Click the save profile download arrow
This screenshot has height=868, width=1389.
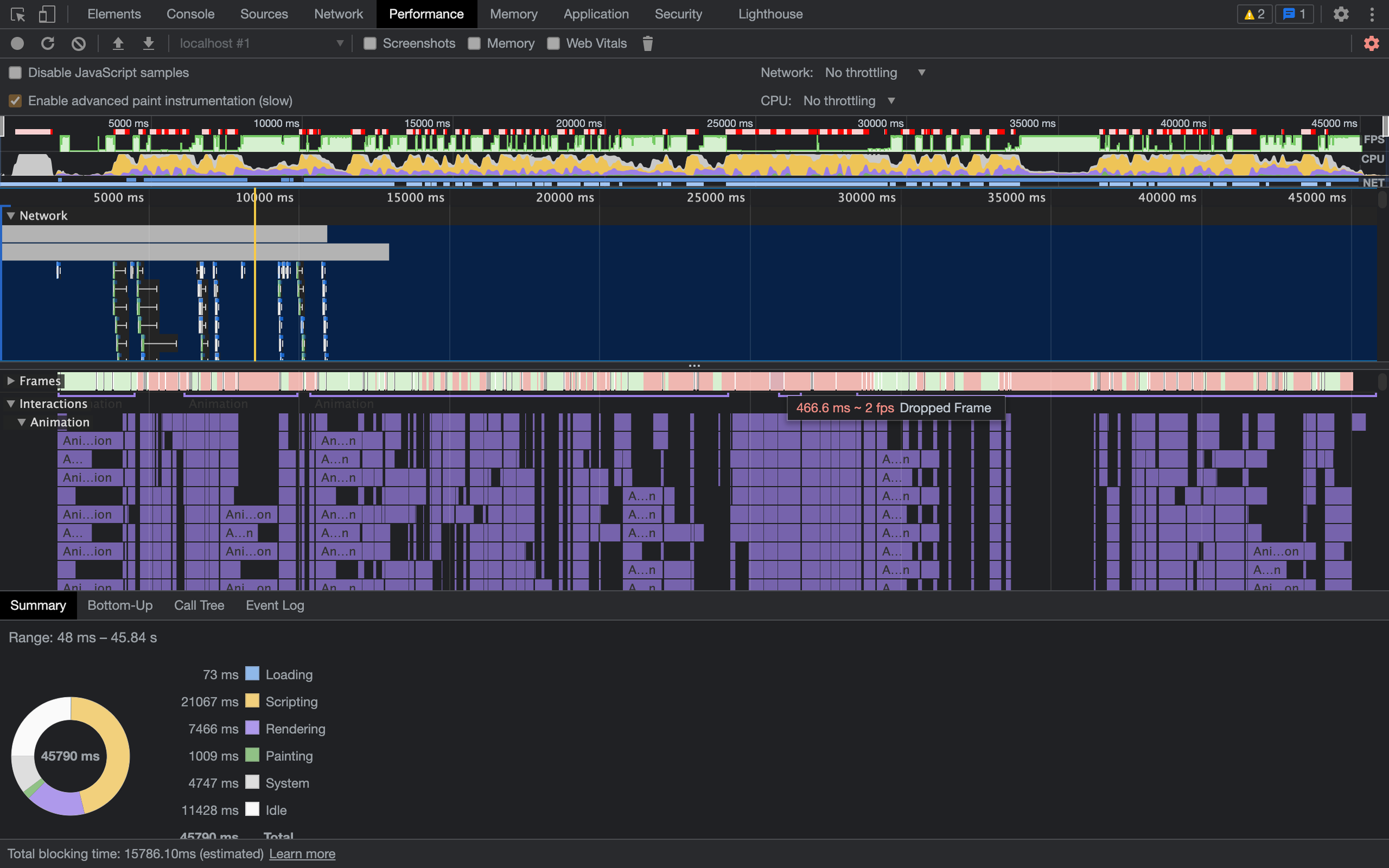[149, 43]
